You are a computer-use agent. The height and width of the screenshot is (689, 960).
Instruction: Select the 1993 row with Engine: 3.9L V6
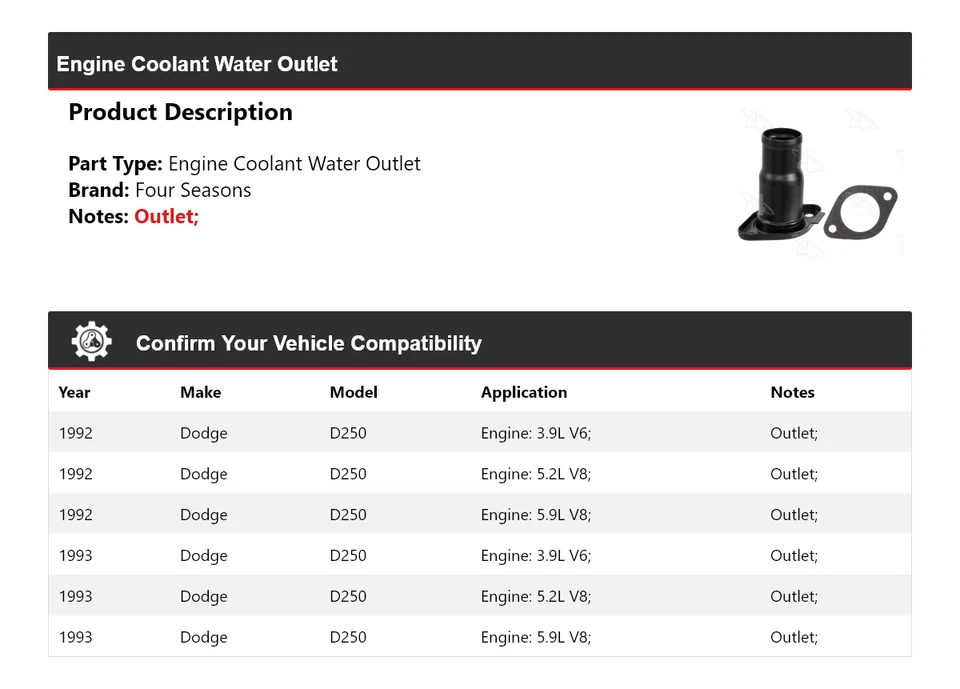click(479, 556)
